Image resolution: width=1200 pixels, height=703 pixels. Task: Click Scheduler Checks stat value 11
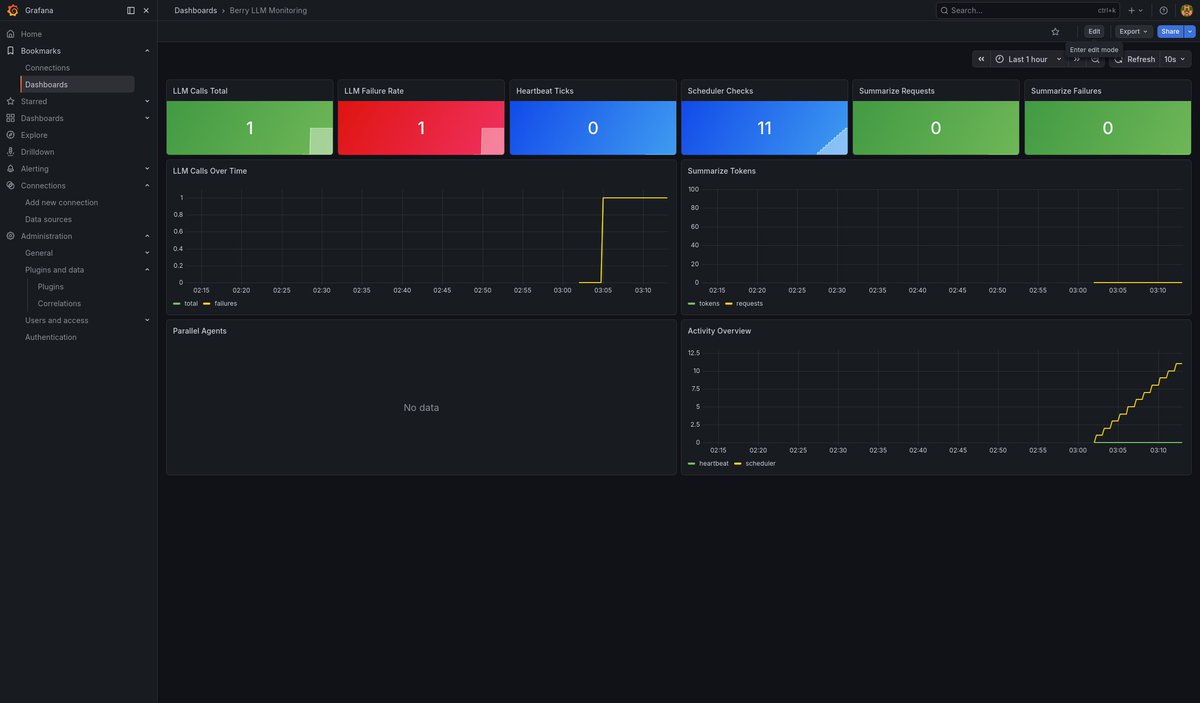(x=764, y=128)
